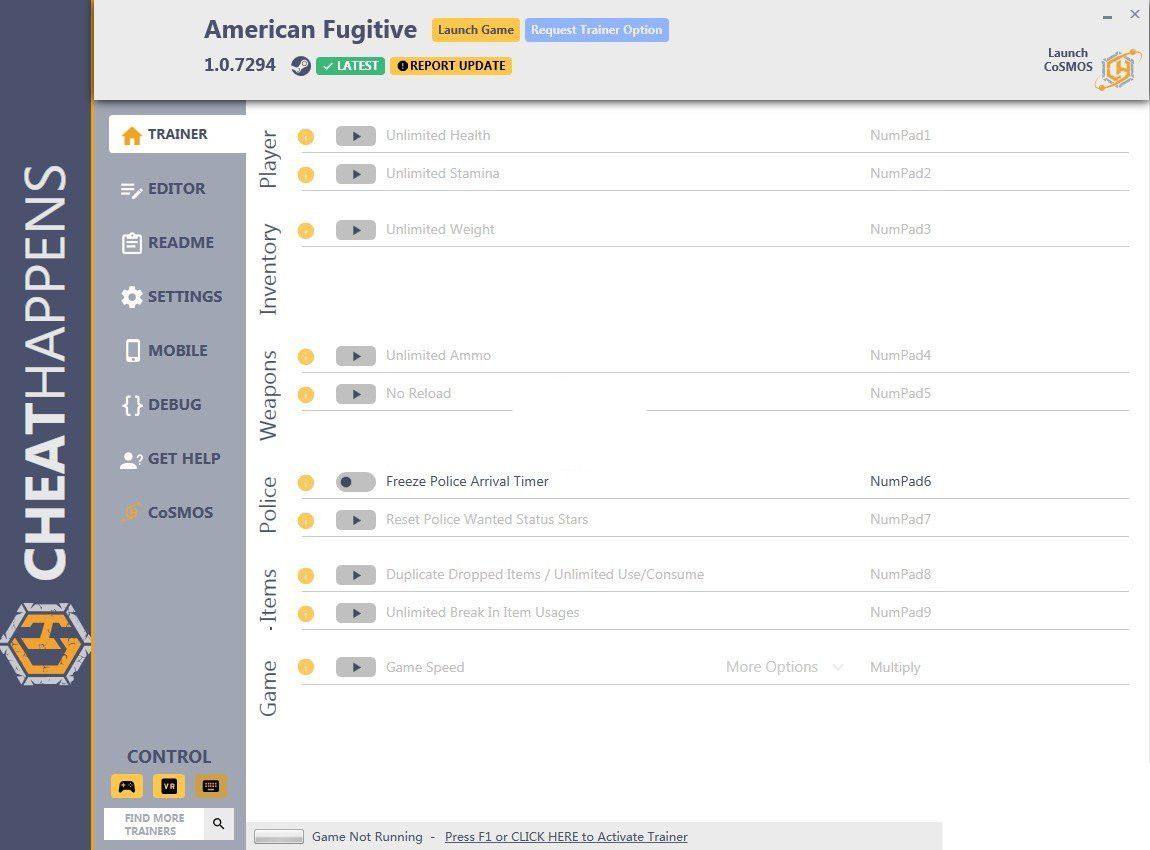Activate the No Reload play button
This screenshot has height=850, width=1150.
(356, 394)
